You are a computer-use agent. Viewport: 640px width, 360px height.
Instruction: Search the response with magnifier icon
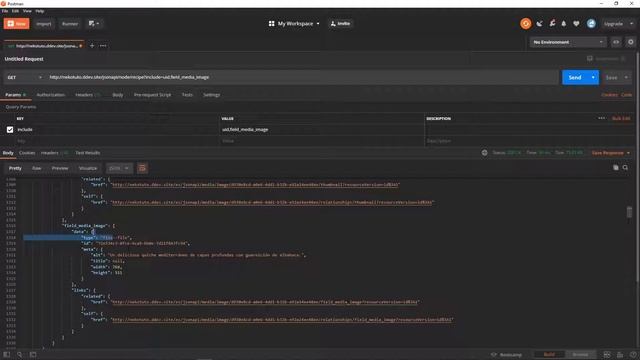tap(625, 167)
